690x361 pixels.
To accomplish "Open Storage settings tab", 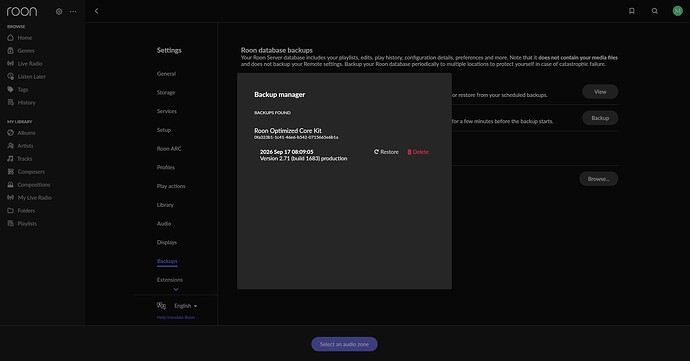I will click(x=166, y=92).
